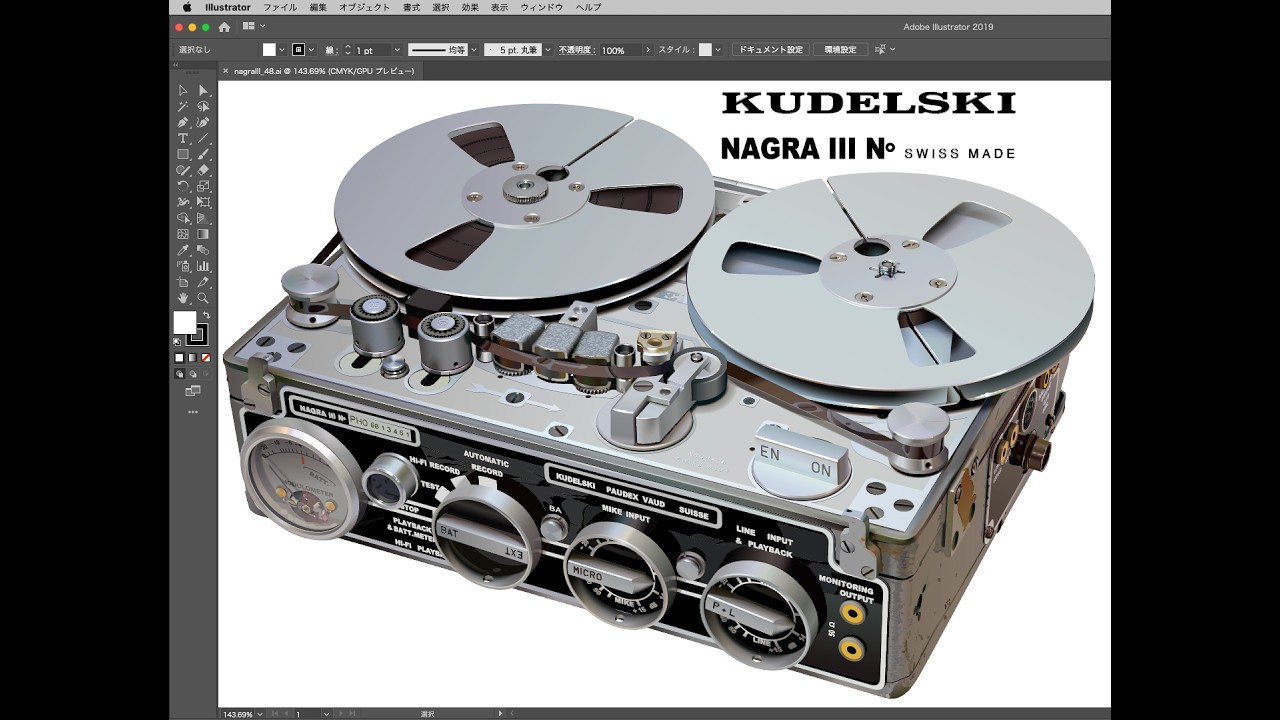Open the align options icon in control bar

[882, 49]
